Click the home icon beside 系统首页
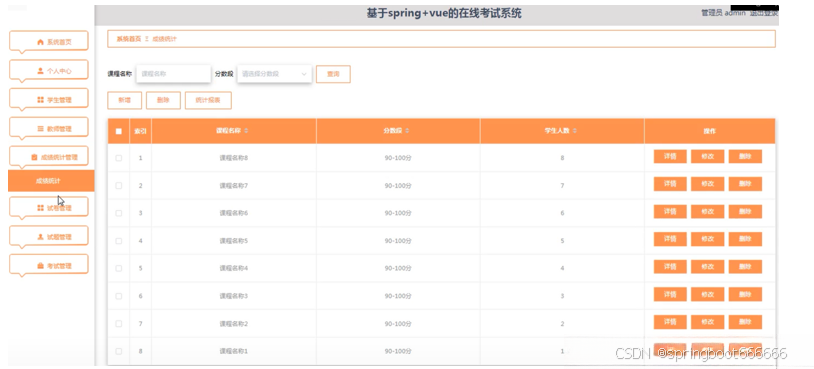This screenshot has width=814, height=369. (40, 42)
